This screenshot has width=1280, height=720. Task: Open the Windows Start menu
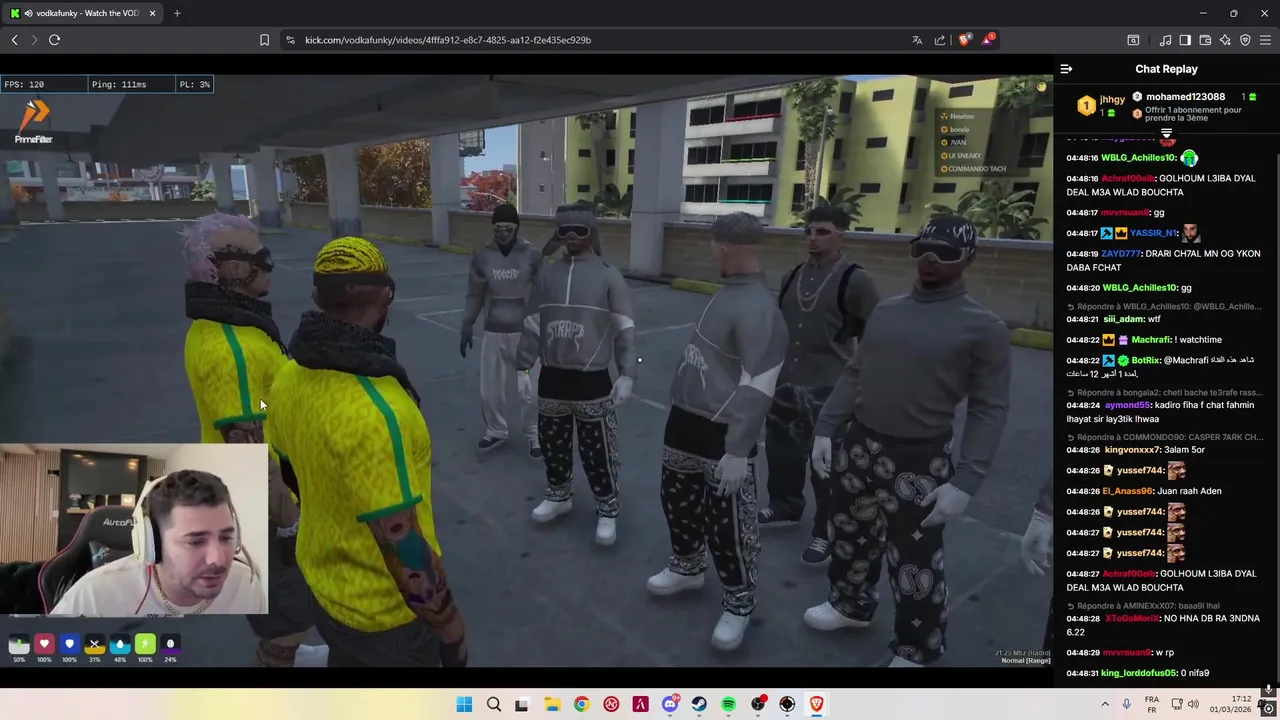pos(464,705)
